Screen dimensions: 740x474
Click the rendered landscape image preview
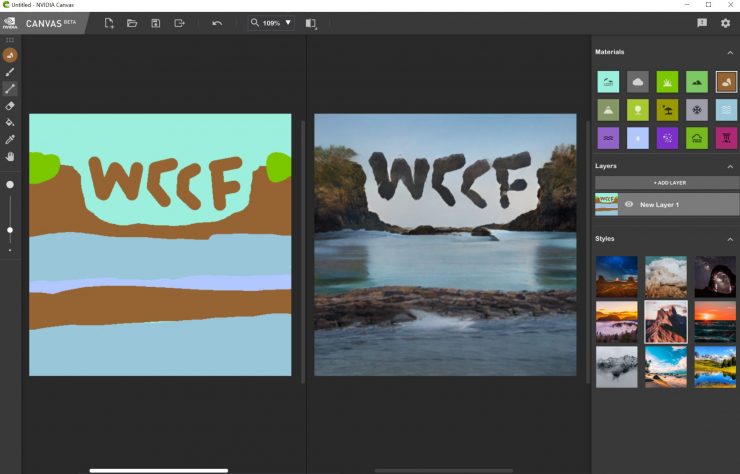445,245
